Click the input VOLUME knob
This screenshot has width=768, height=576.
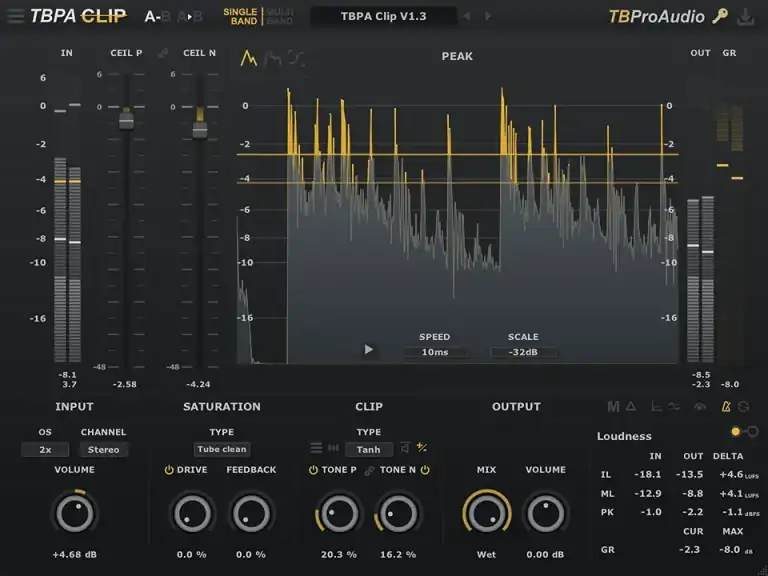[74, 513]
